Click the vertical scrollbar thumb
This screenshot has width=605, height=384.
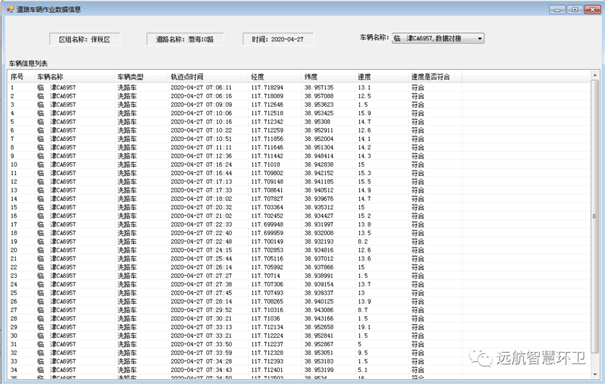coord(595,216)
